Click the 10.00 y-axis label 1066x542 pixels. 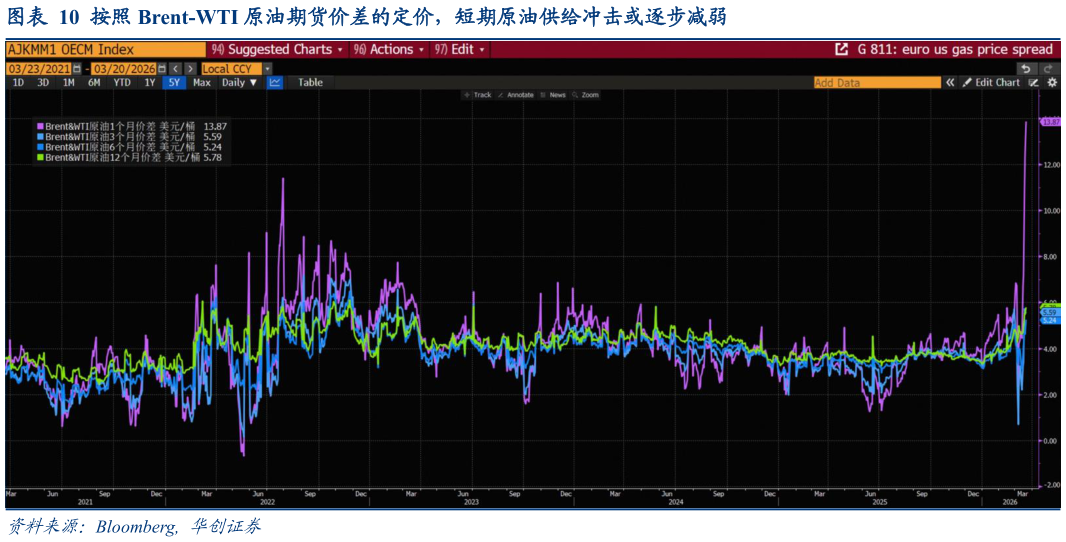[x=1050, y=211]
